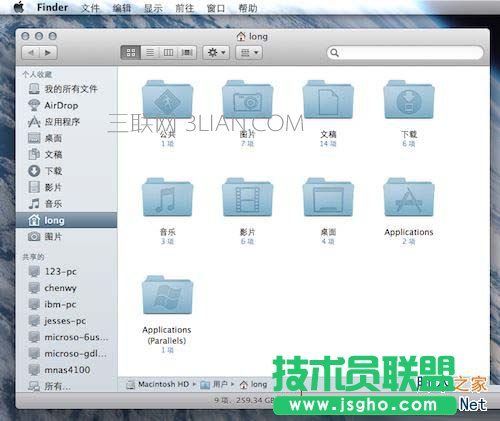Click the 共享的 sidebar heading
Screen dimensions: 500x421
click(33, 257)
